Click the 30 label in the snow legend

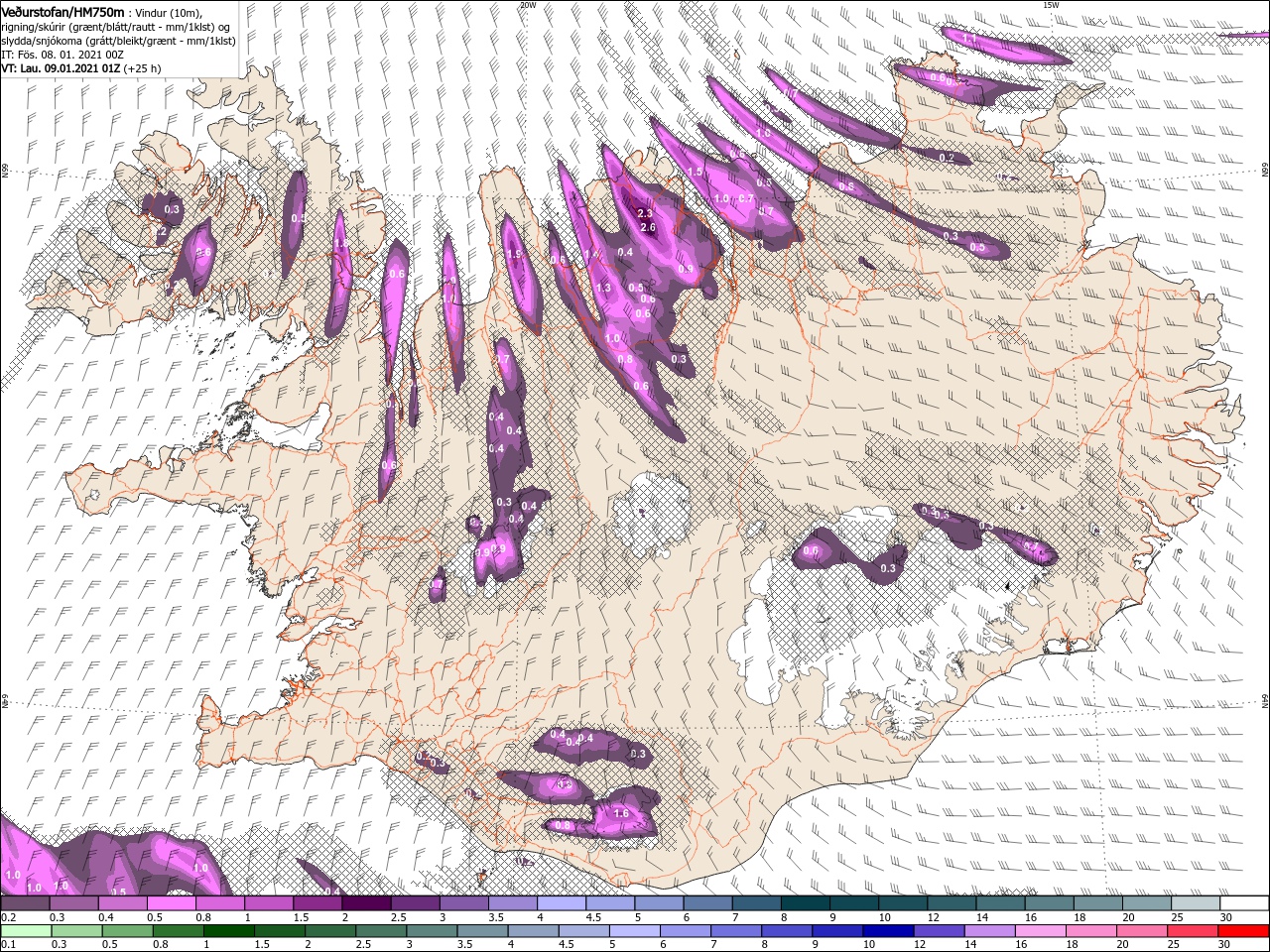(x=1226, y=917)
